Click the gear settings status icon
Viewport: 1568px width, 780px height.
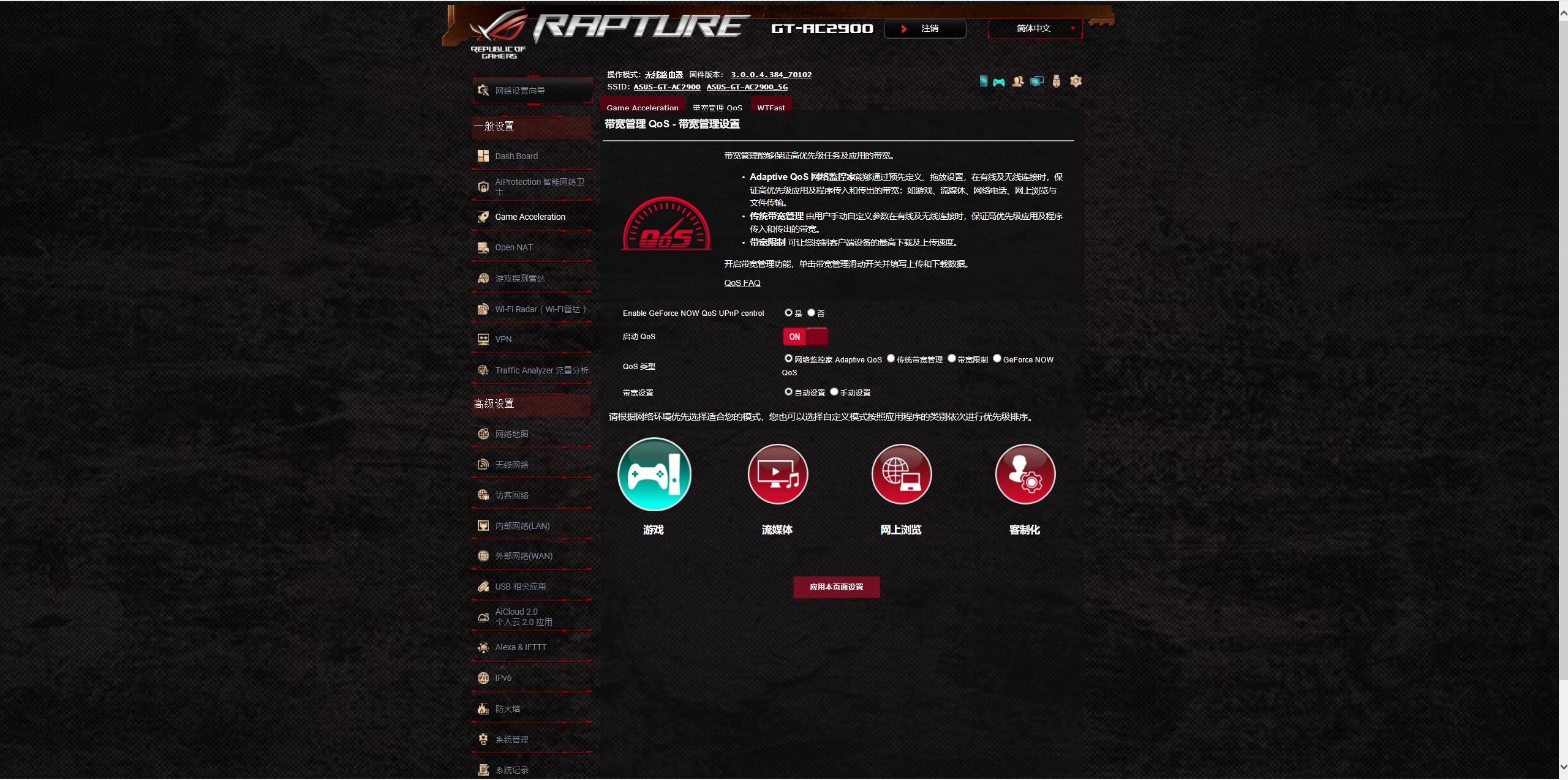pos(1076,81)
